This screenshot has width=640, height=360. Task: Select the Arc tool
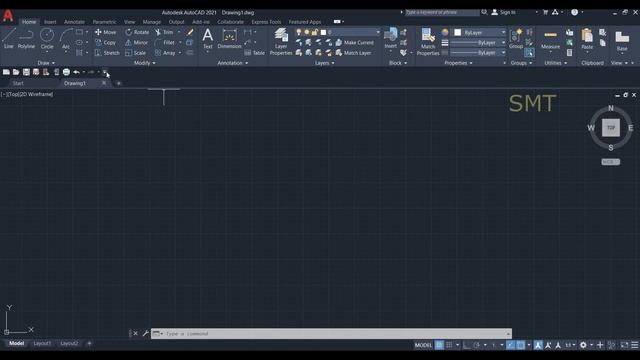pos(66,39)
